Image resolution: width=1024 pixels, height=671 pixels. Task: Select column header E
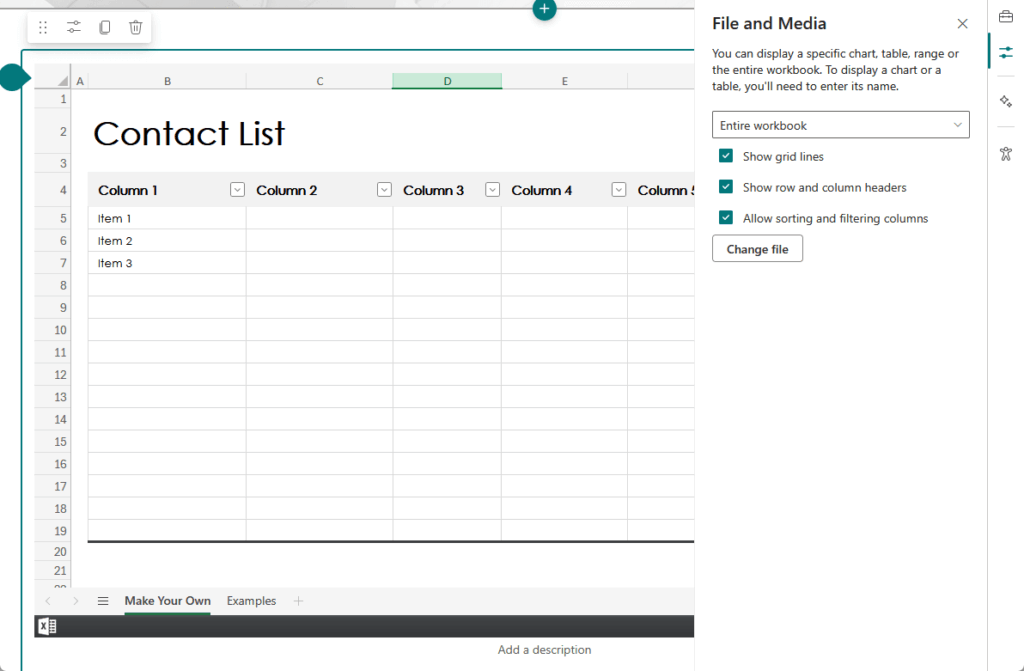(564, 81)
